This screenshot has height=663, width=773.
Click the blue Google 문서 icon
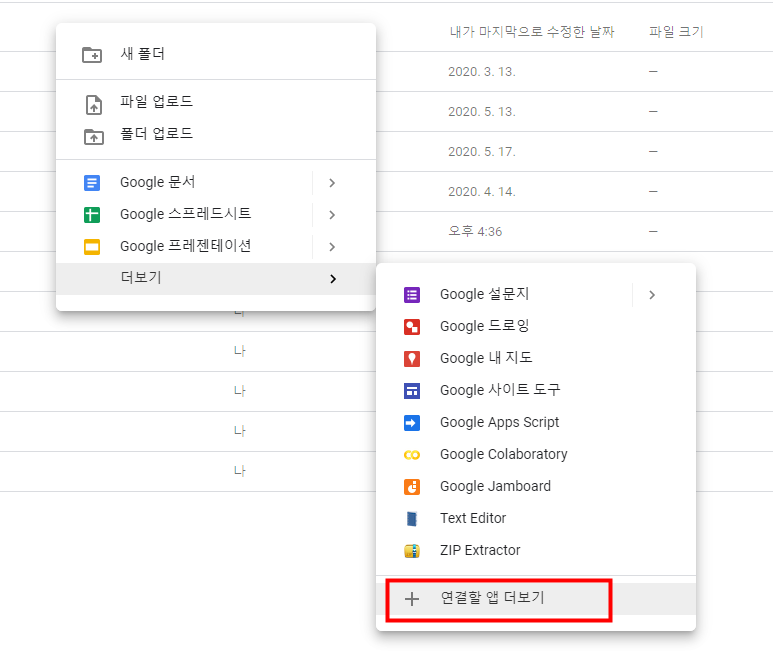click(92, 183)
